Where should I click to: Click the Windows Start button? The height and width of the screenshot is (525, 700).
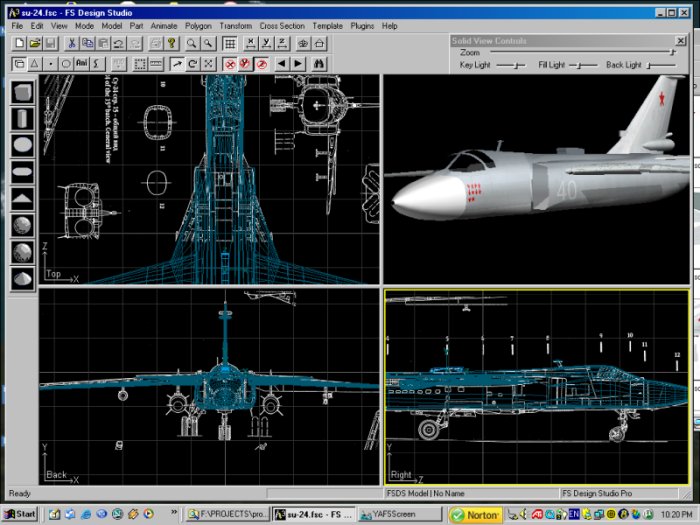pos(20,514)
